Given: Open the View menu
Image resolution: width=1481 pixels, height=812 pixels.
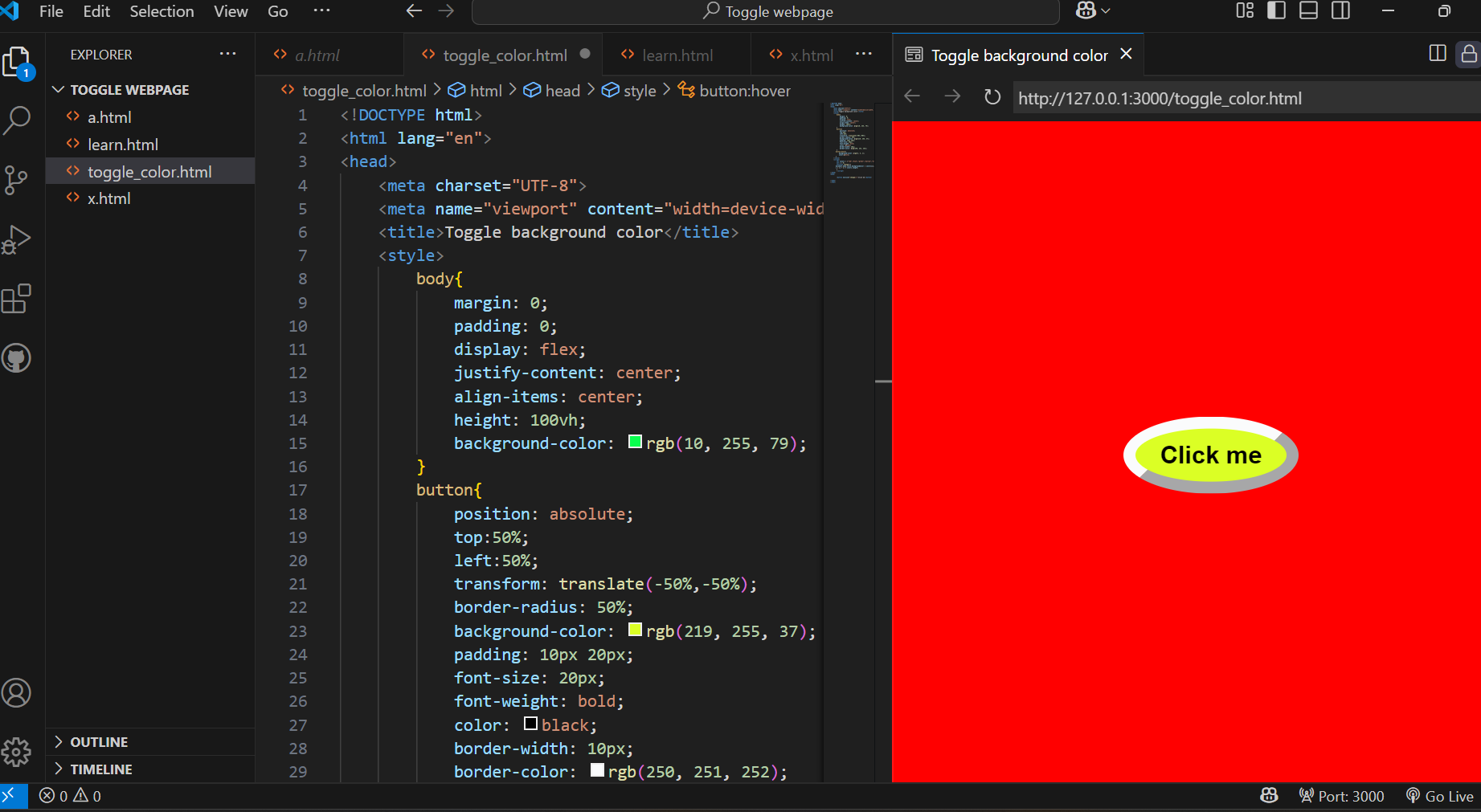Looking at the screenshot, I should pos(231,11).
